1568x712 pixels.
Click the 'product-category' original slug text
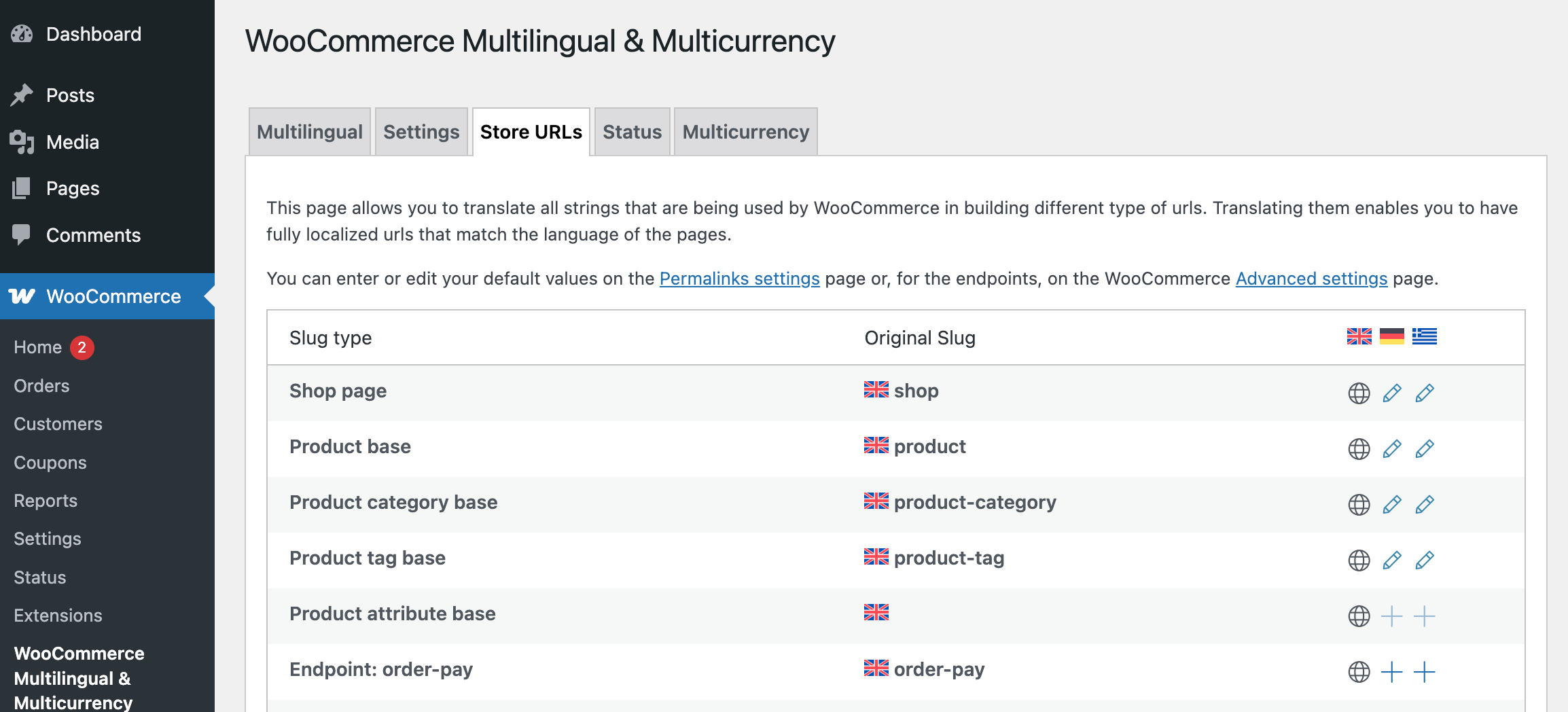[x=975, y=502]
